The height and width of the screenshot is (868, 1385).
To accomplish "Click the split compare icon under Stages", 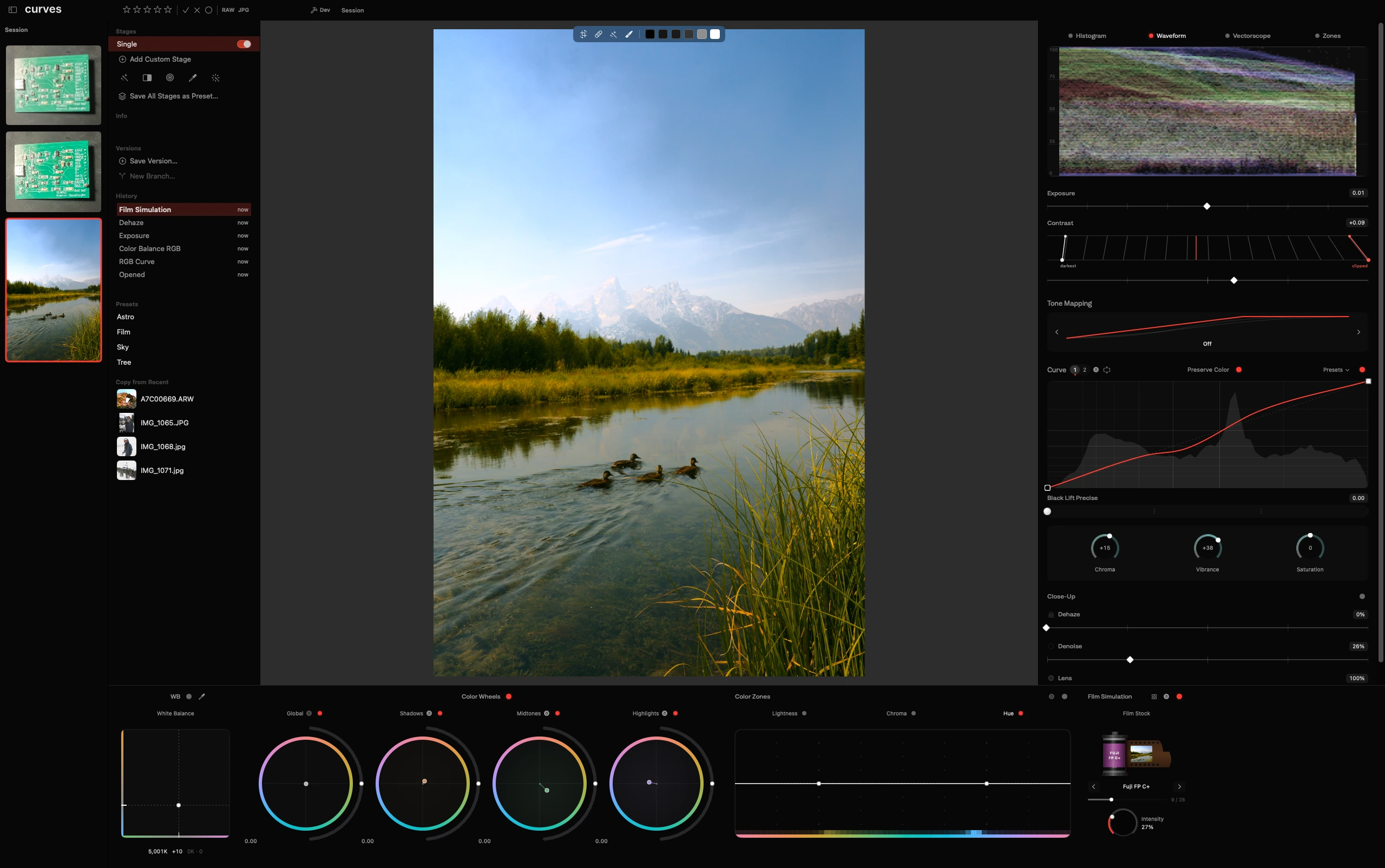I will [x=147, y=77].
